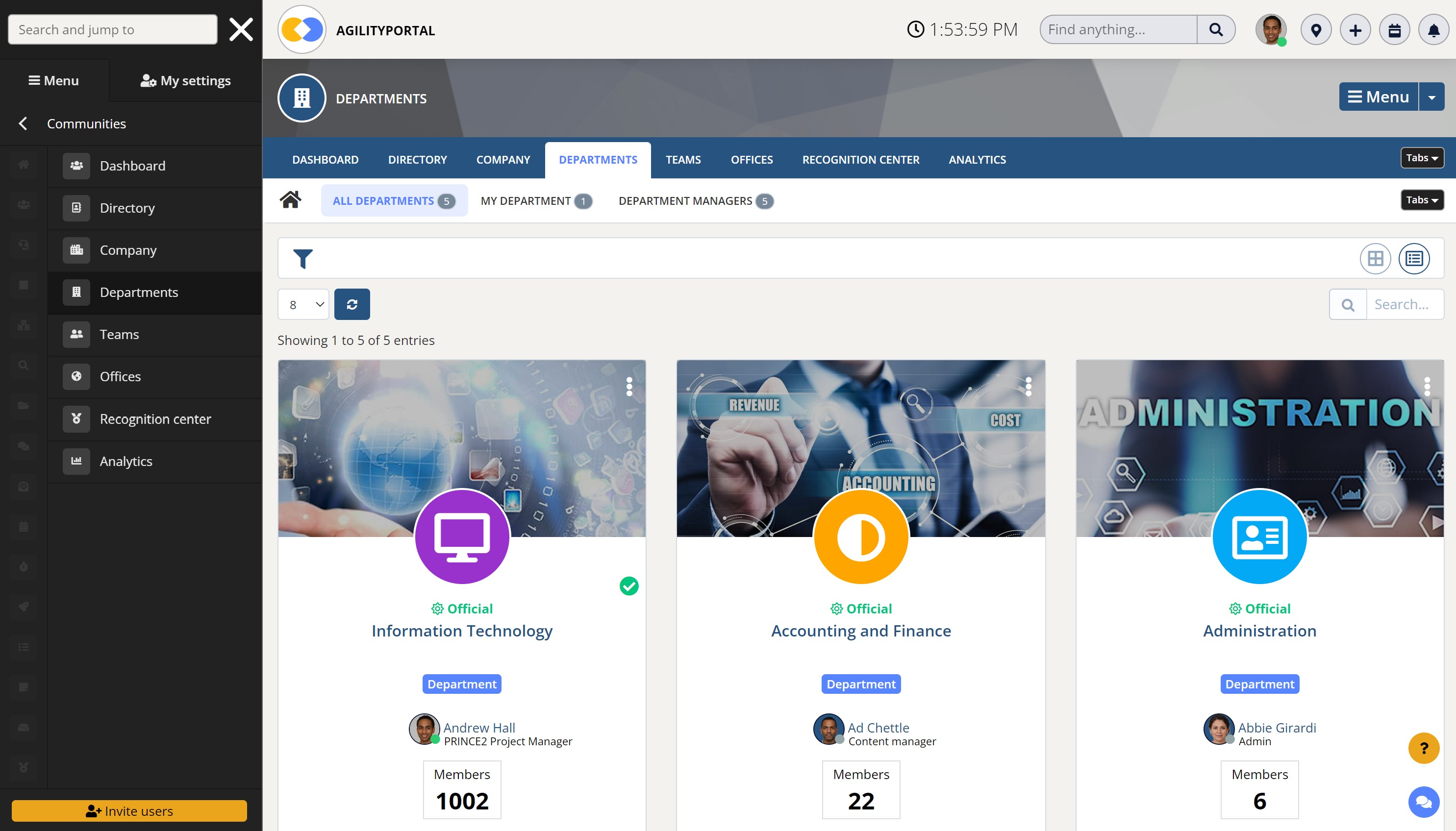
Task: Open the notification bell in the top bar
Action: (x=1432, y=30)
